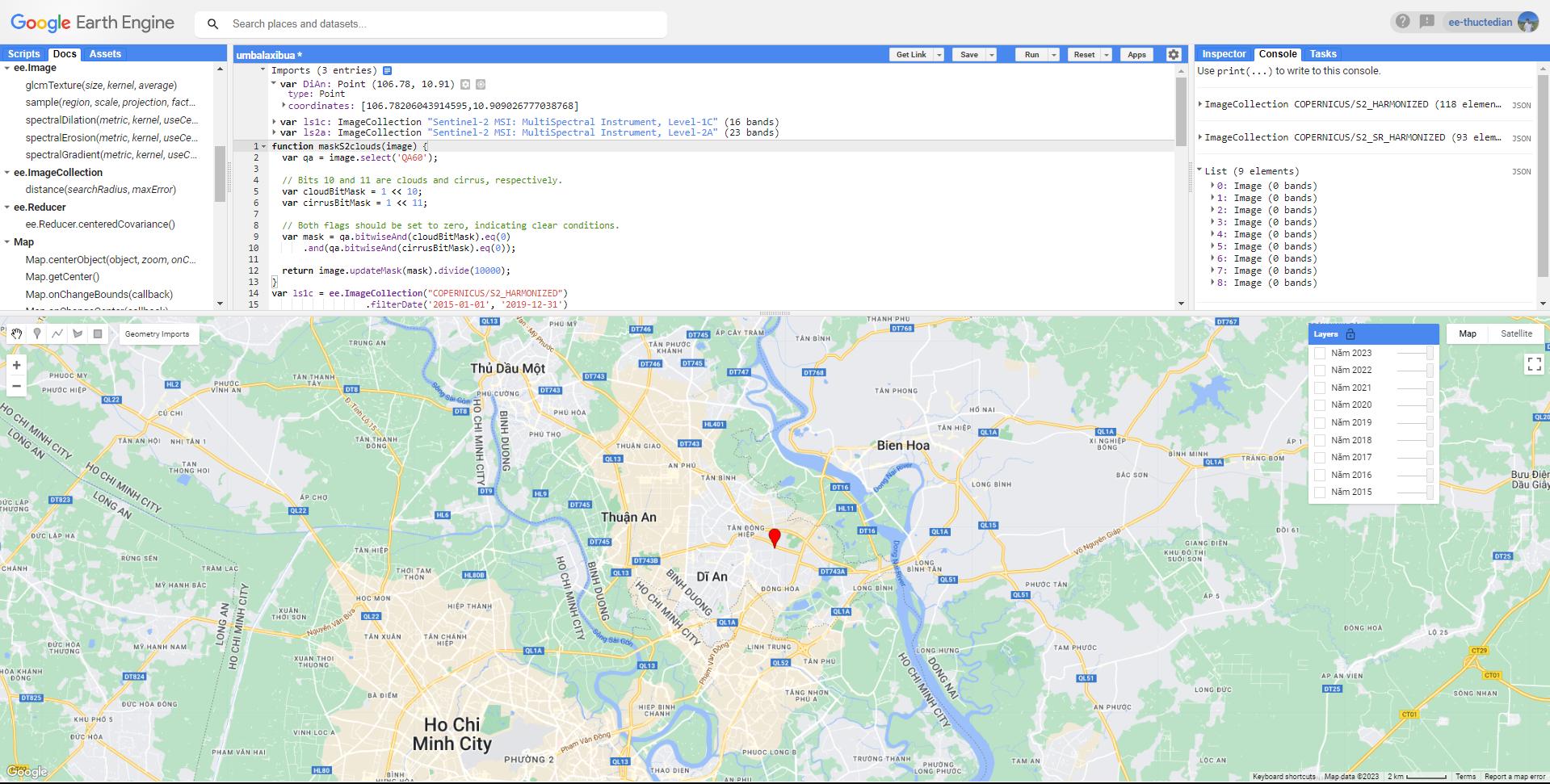Toggle fullscreen map view
The height and width of the screenshot is (784, 1550).
pyautogui.click(x=1534, y=364)
